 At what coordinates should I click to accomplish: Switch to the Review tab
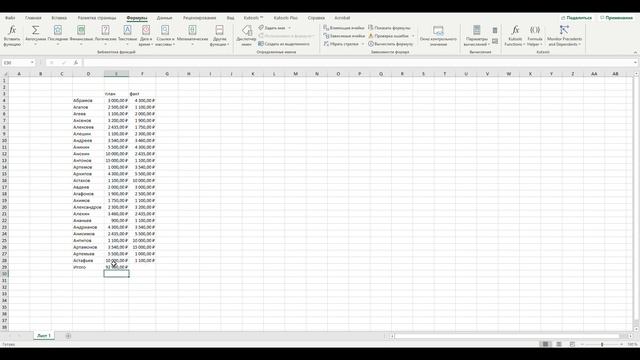pyautogui.click(x=199, y=18)
